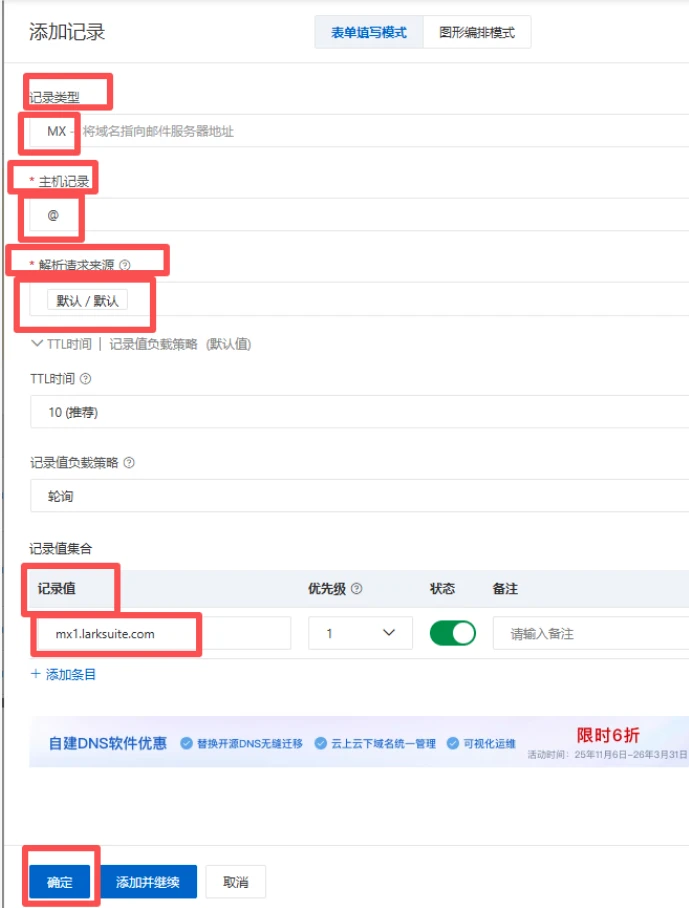
Task: Click the 记录值集合 label
Action: click(61, 548)
